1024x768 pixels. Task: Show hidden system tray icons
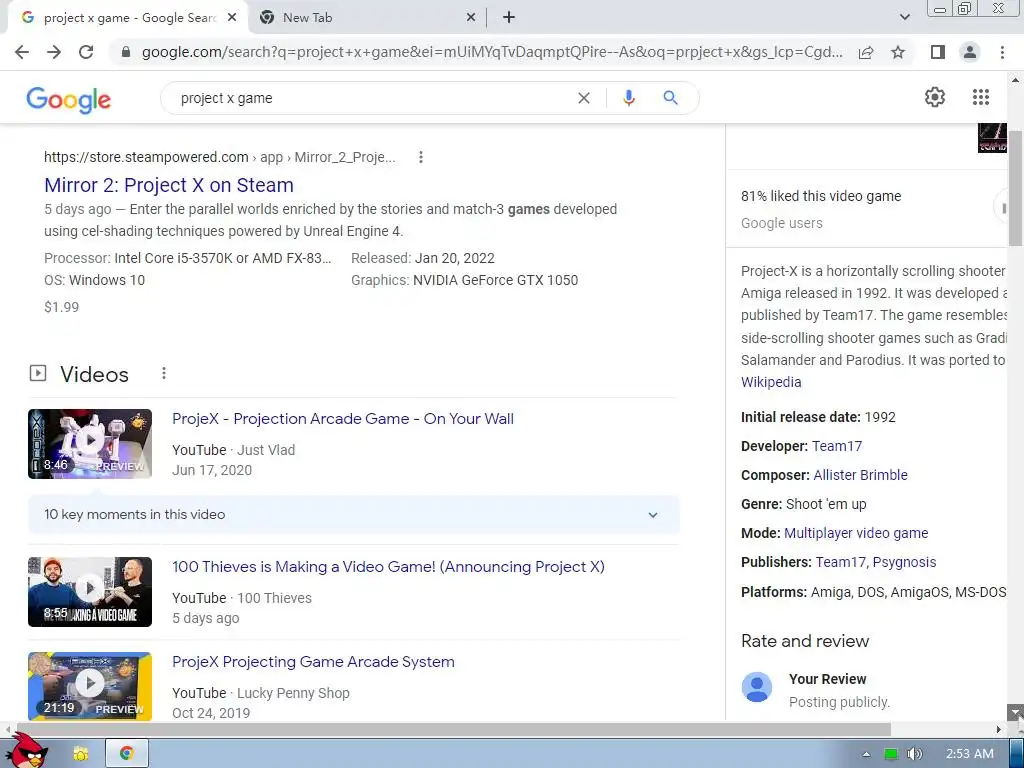click(x=867, y=754)
